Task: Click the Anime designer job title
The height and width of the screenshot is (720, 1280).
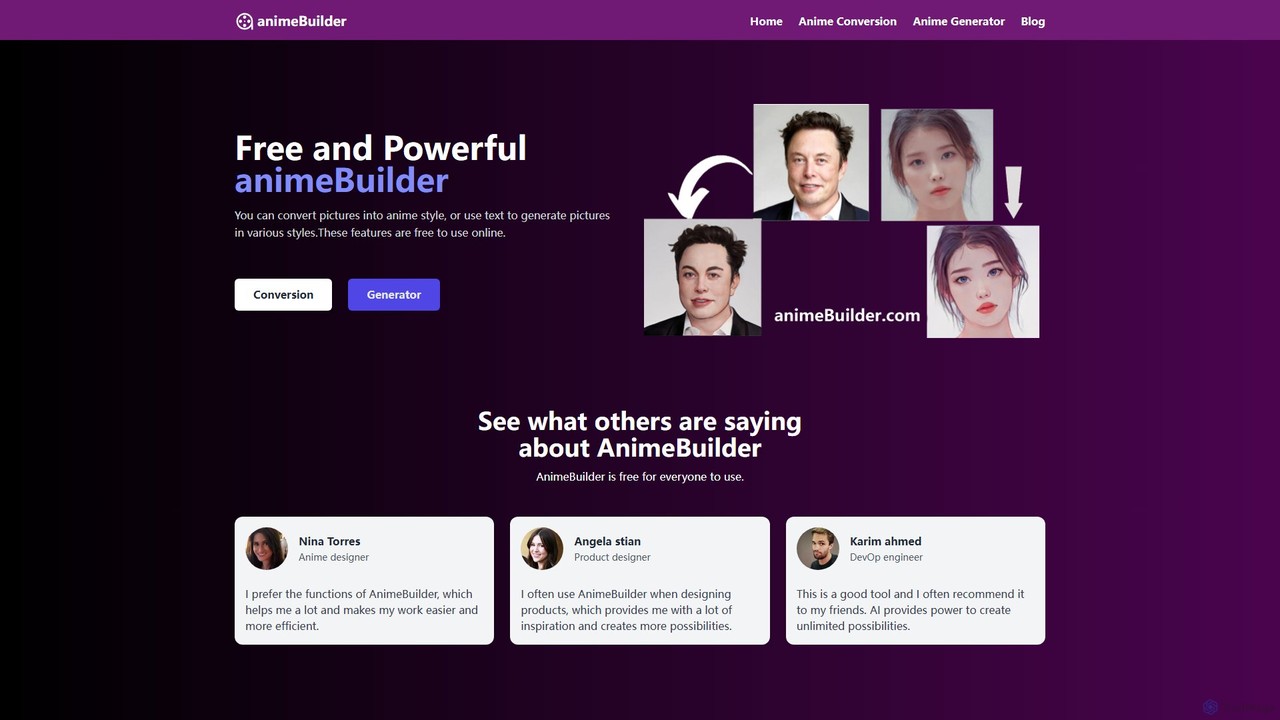Action: 334,557
